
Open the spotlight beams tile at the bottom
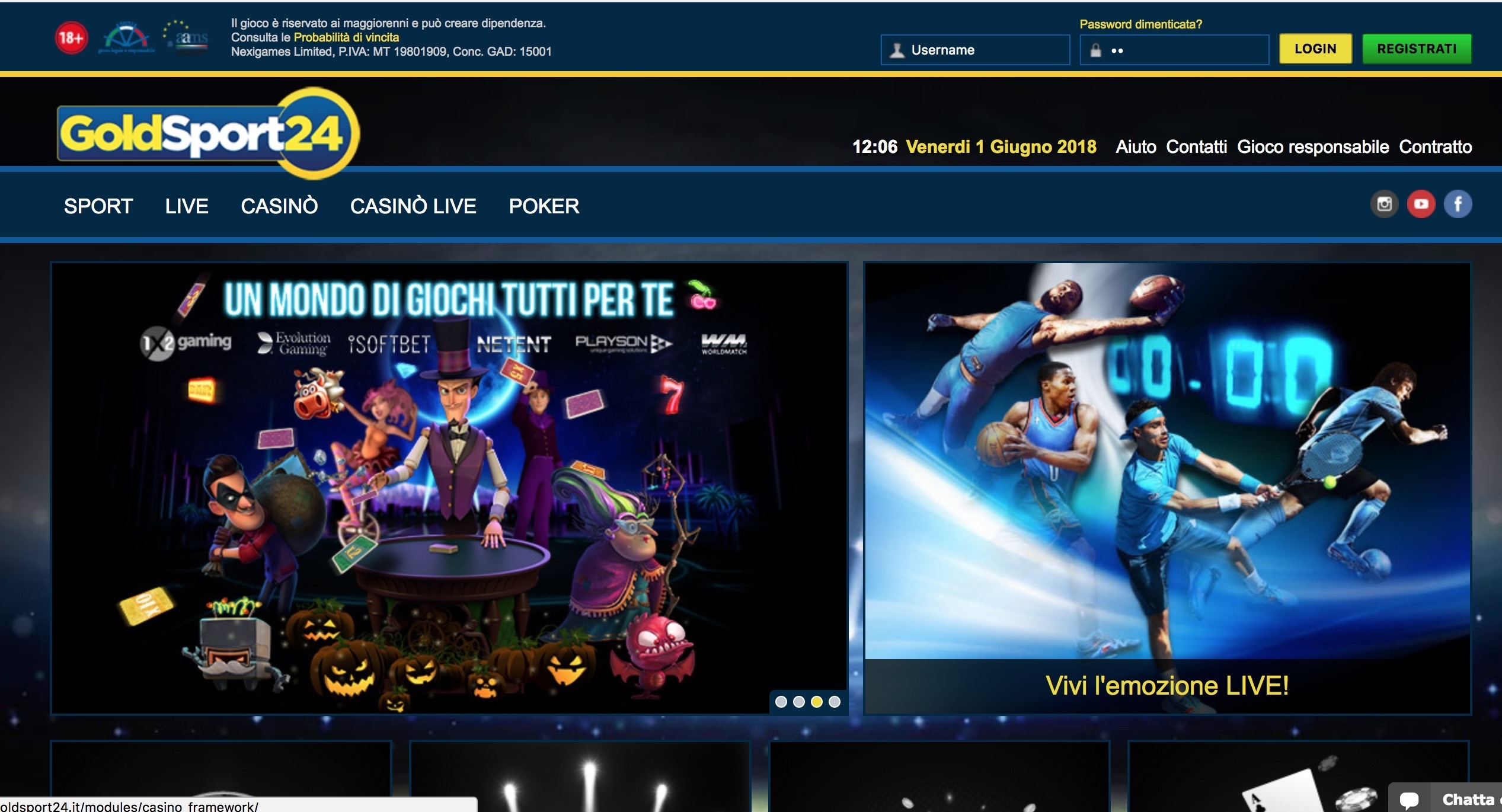(580, 776)
